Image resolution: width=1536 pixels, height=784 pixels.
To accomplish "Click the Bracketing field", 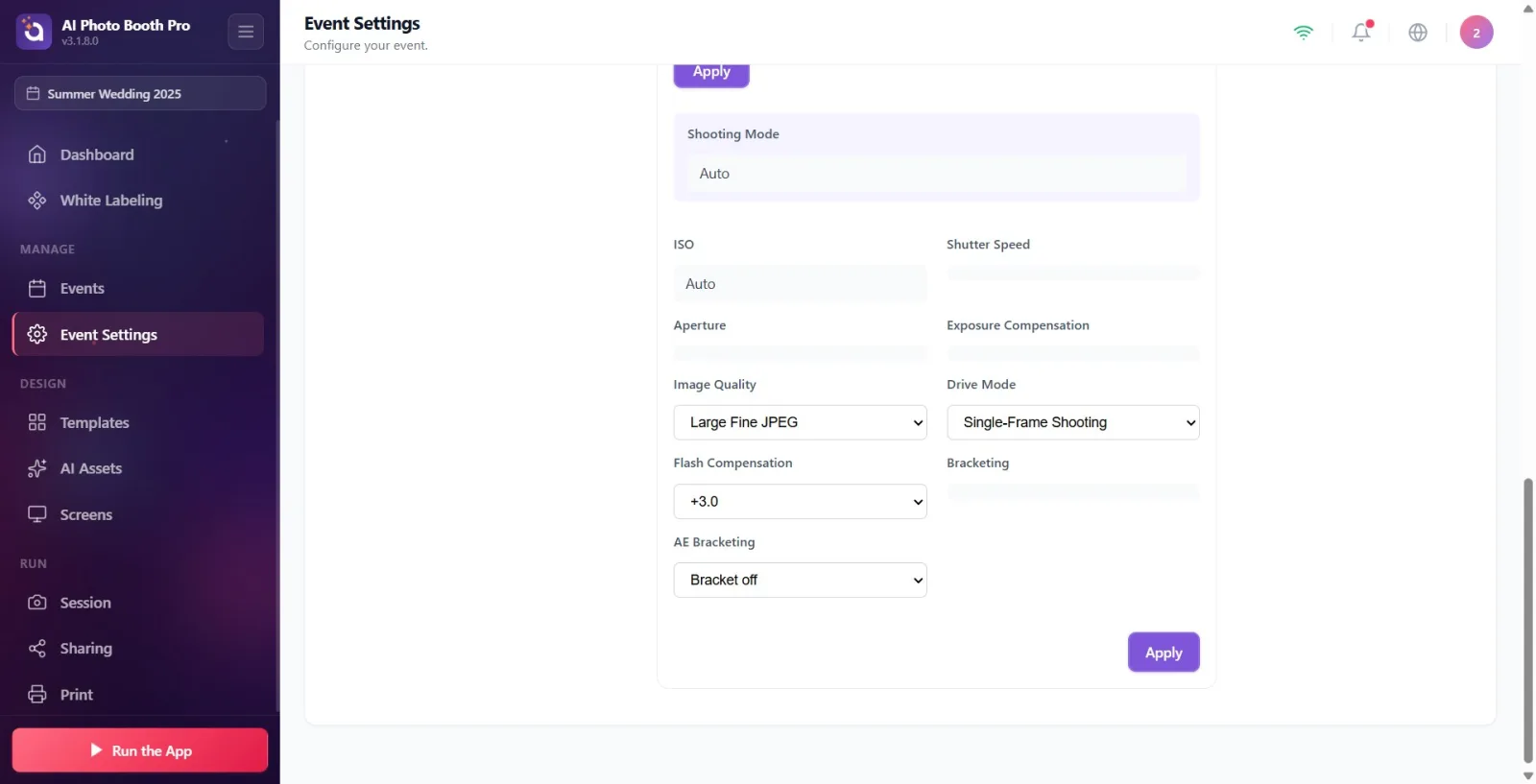I will [1073, 492].
